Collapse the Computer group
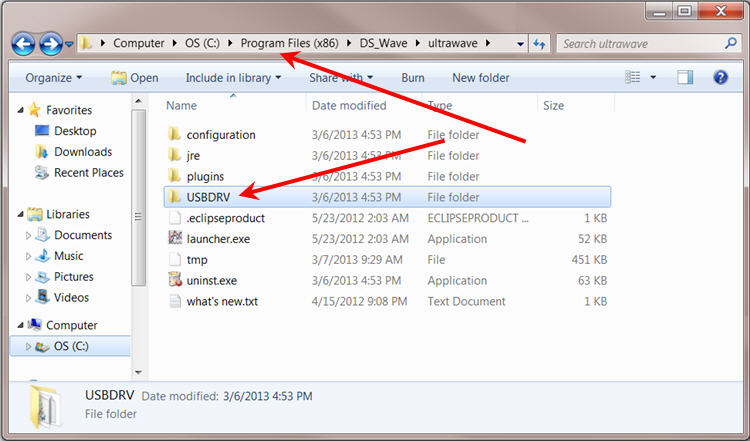Viewport: 750px width, 441px height. [x=21, y=325]
